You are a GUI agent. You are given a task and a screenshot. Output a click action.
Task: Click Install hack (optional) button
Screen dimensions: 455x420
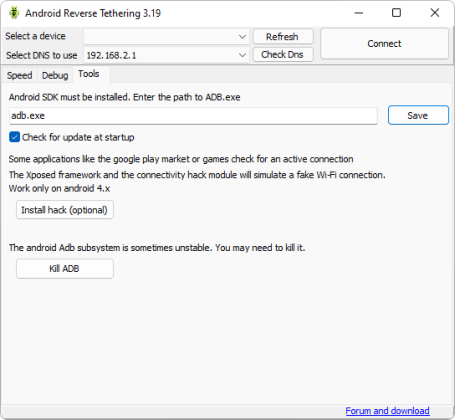pyautogui.click(x=65, y=210)
